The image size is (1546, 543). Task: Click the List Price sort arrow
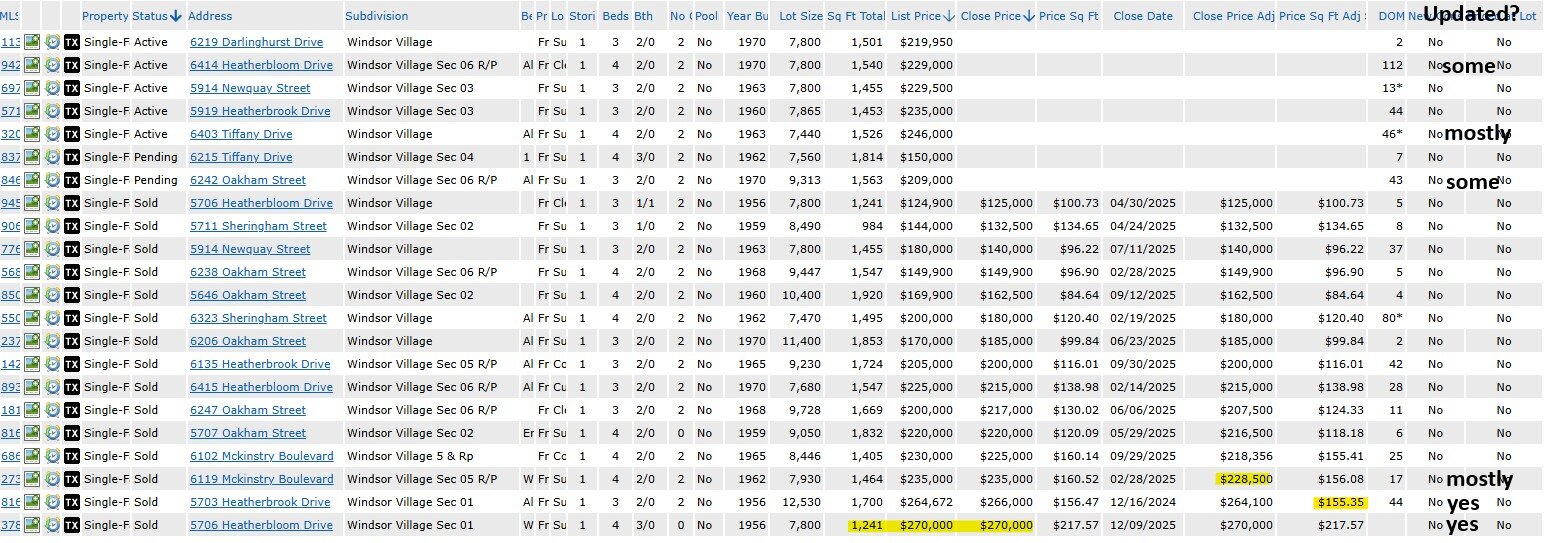pyautogui.click(x=947, y=16)
